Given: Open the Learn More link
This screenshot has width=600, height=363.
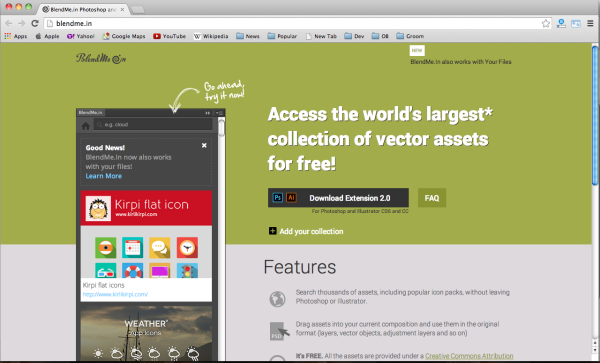Looking at the screenshot, I should click(x=104, y=176).
